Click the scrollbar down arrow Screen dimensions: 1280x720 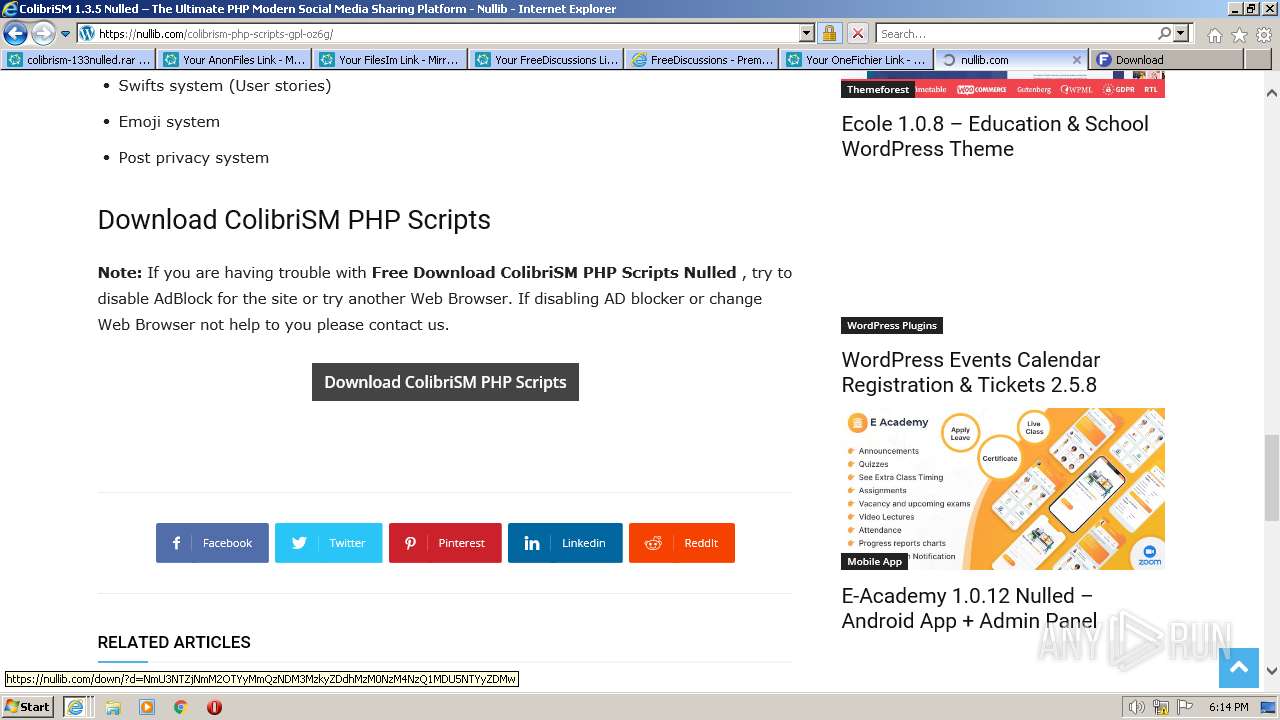(1272, 671)
